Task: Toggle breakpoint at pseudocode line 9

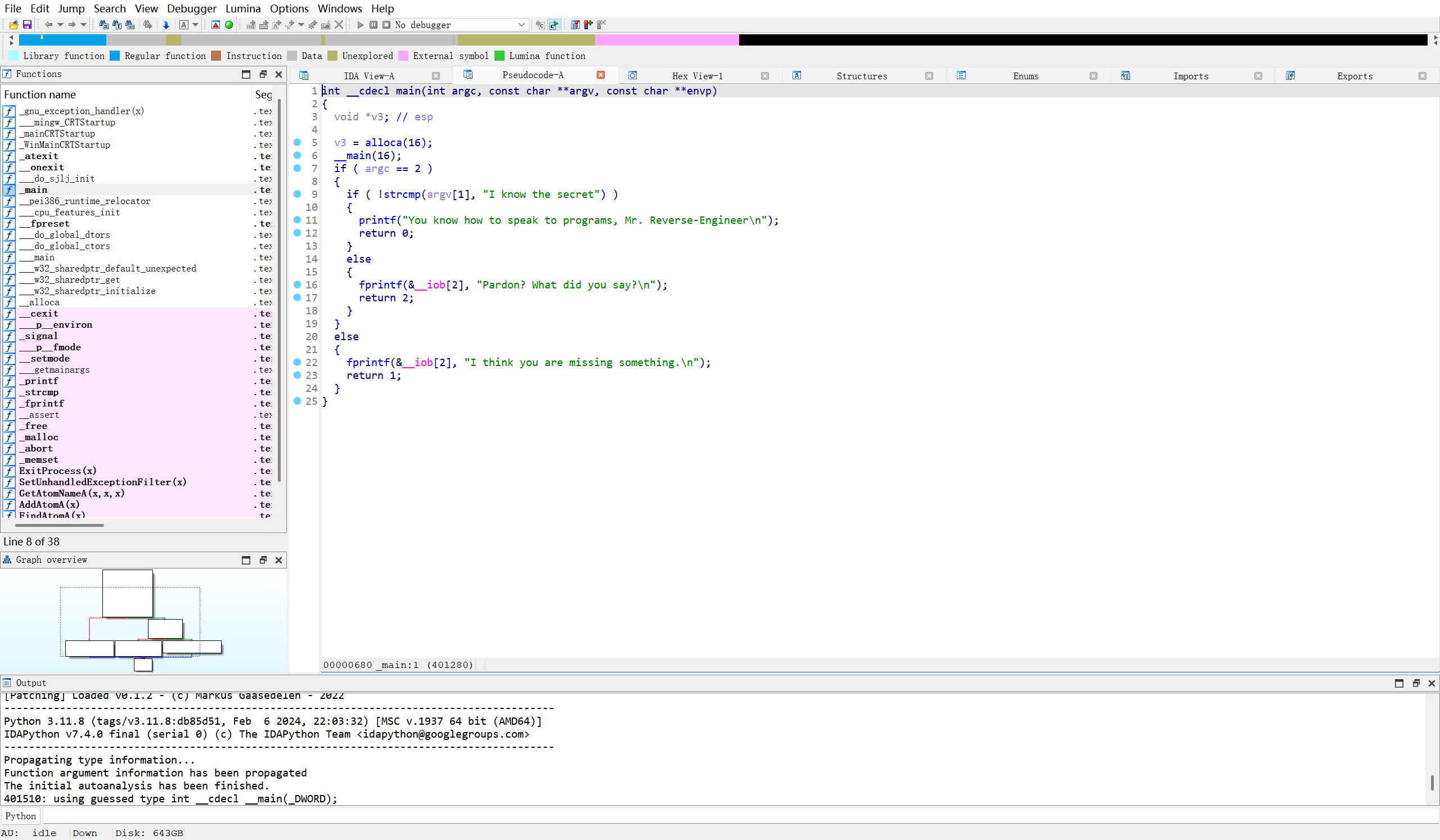Action: click(x=297, y=194)
